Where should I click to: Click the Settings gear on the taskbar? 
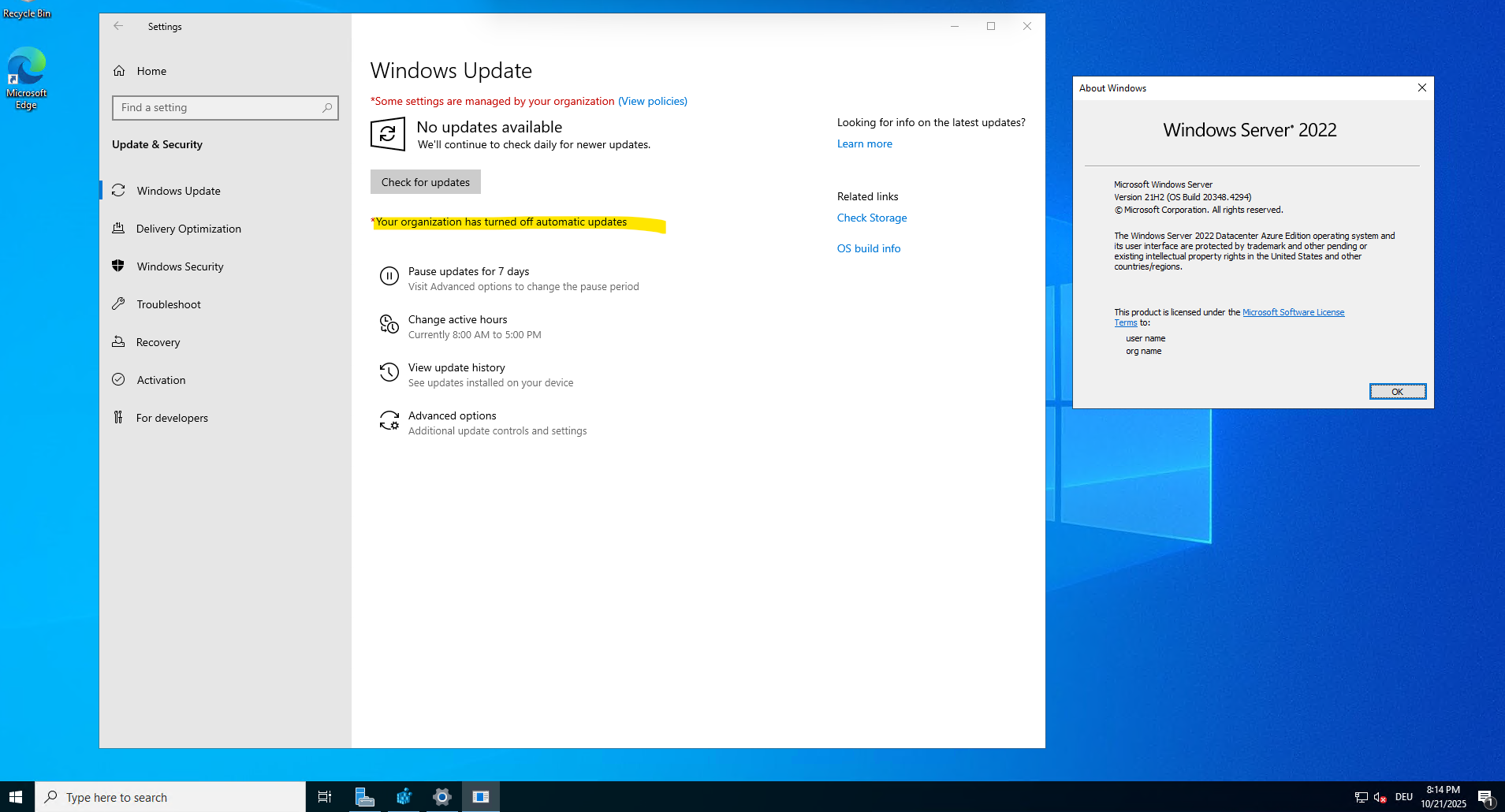pos(442,797)
